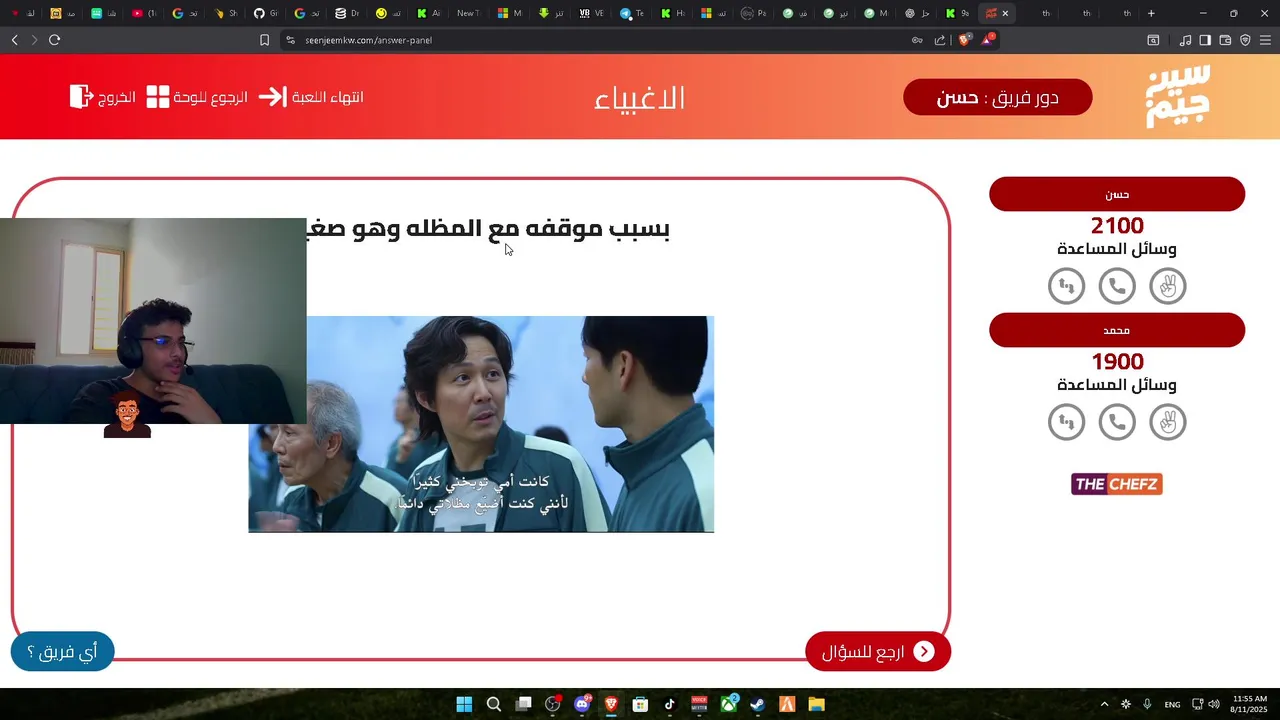Click محمد team's score 1900
The width and height of the screenshot is (1280, 720).
[x=1117, y=362]
